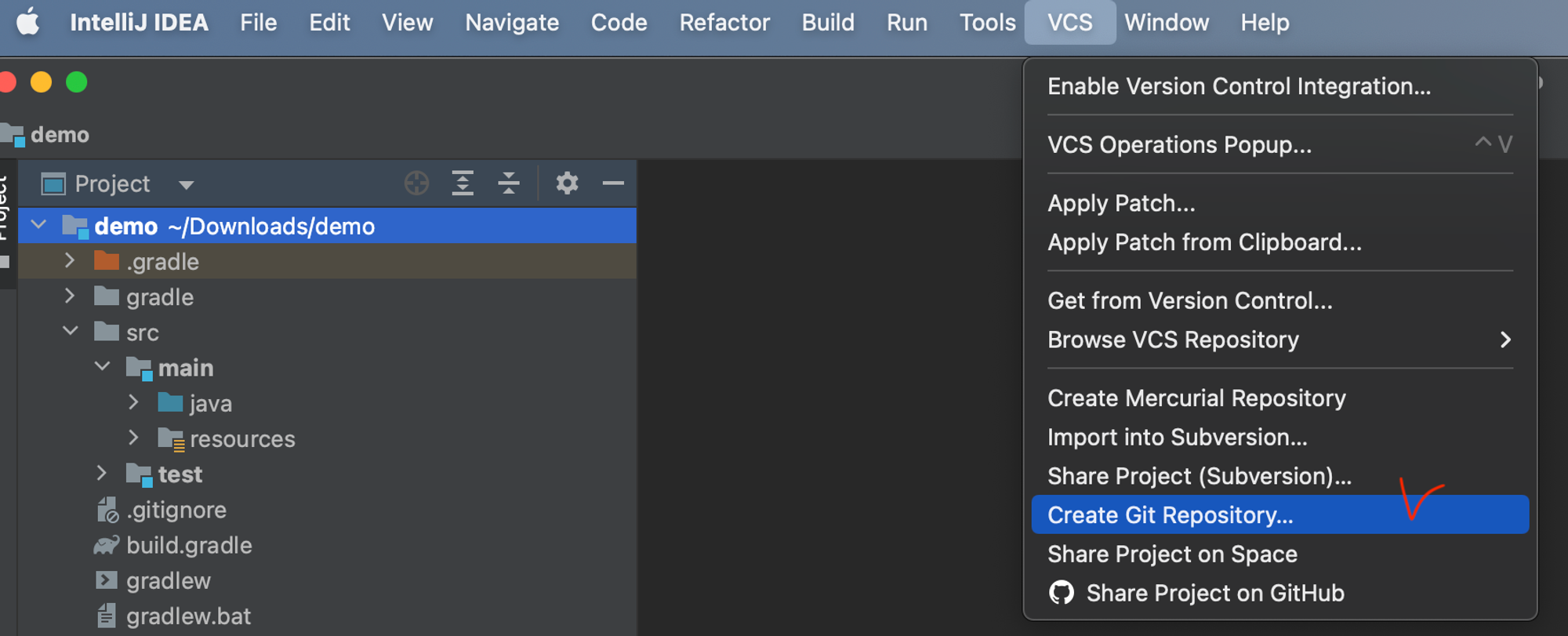Select Create Git Repository menu entry
Image resolution: width=1568 pixels, height=636 pixels.
point(1170,515)
